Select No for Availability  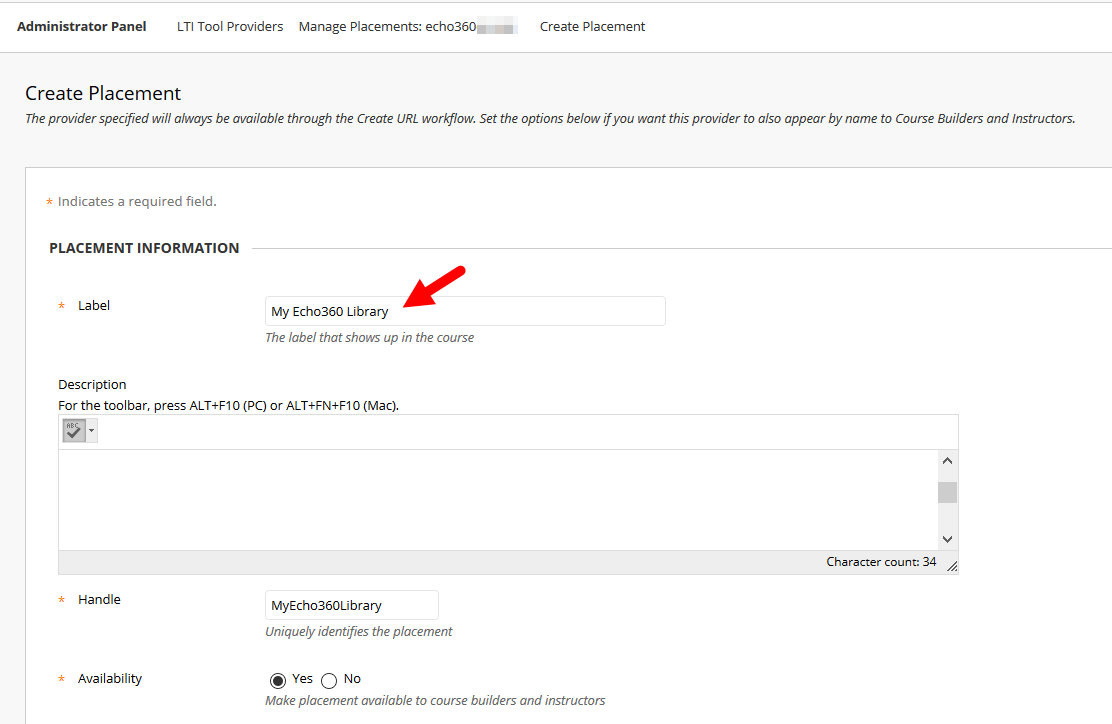(329, 681)
